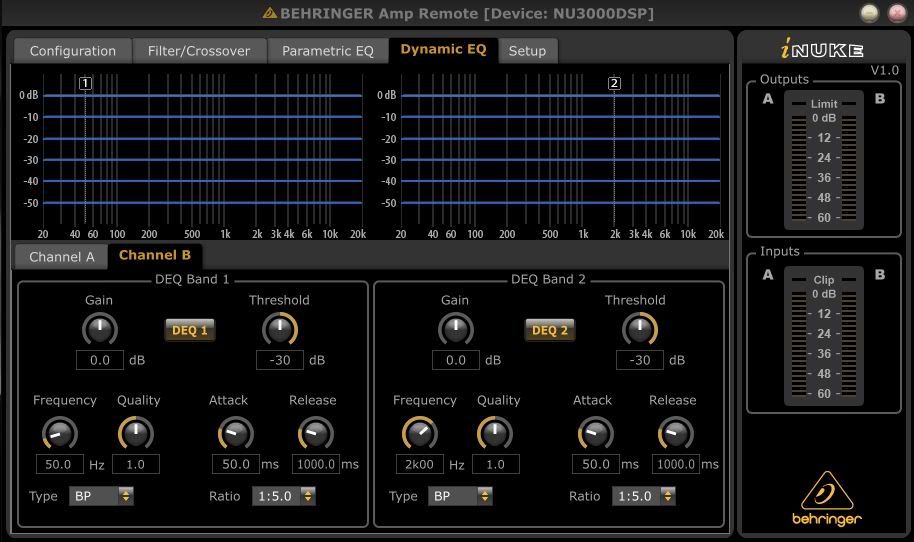The height and width of the screenshot is (542, 914).
Task: Open DEQ Band 1 Ratio dropdown
Action: coord(284,496)
